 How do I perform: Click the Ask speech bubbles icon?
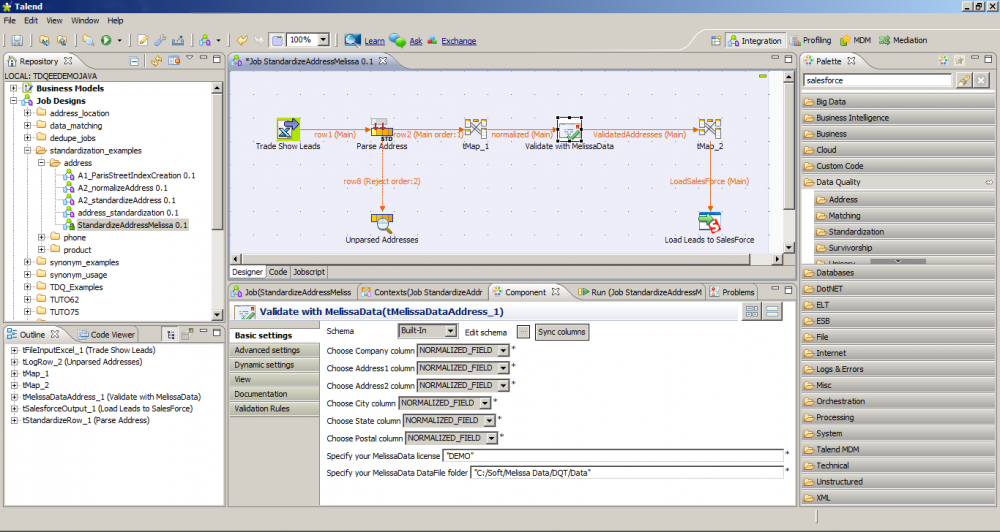pos(397,40)
